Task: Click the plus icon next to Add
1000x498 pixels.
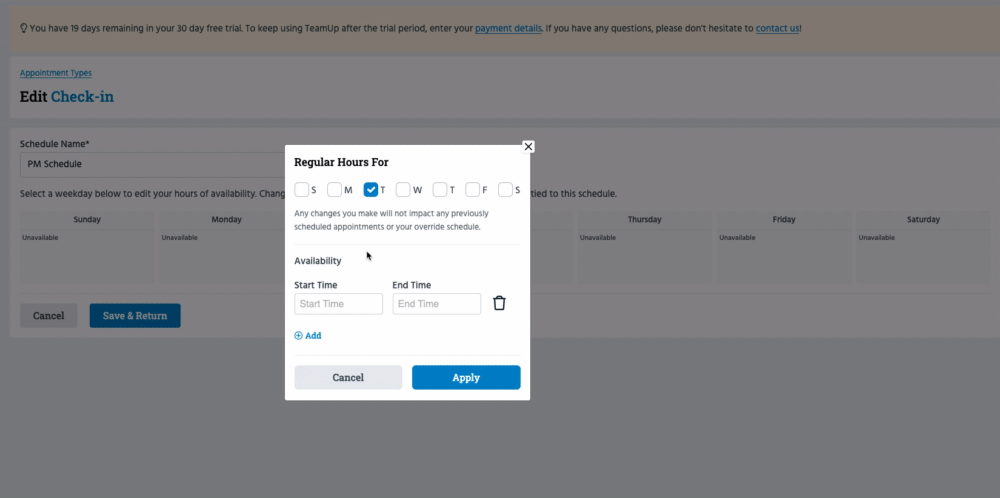Action: (298, 336)
